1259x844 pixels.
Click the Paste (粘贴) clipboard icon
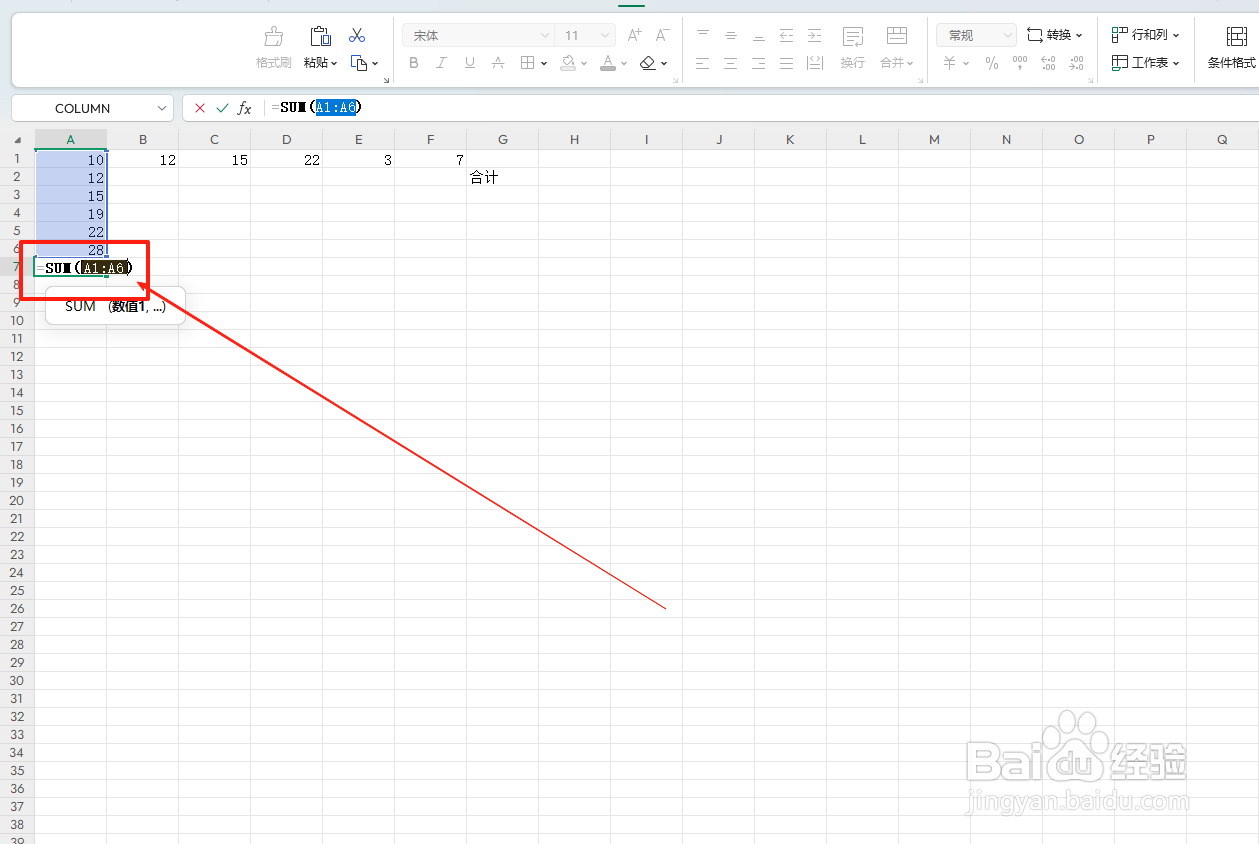(x=320, y=37)
